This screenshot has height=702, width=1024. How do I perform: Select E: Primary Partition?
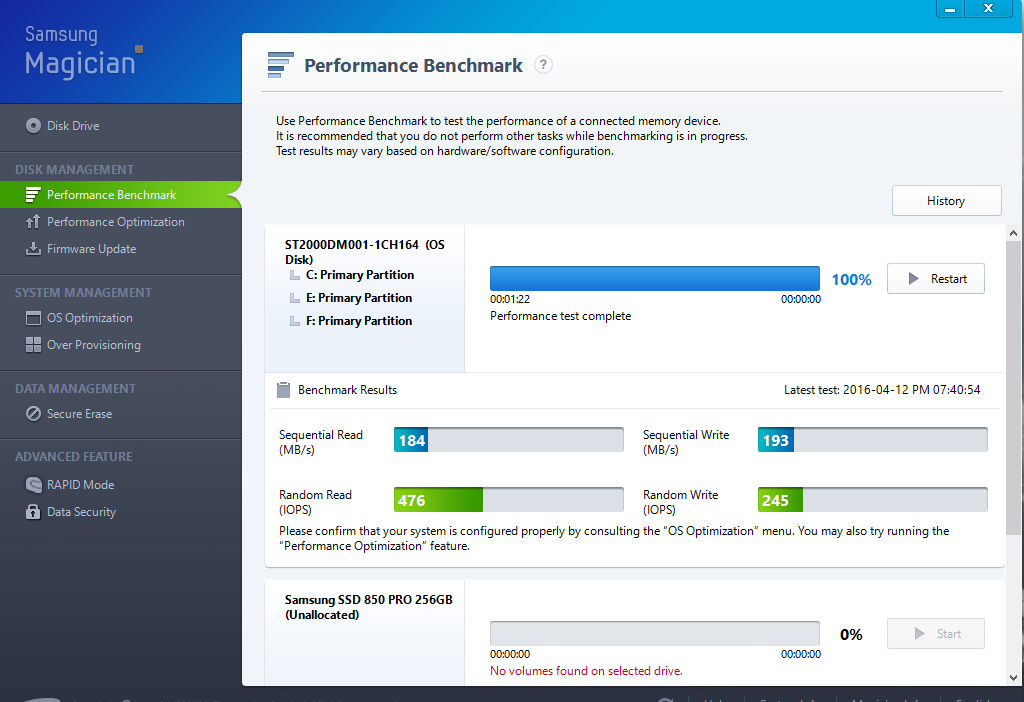coord(359,298)
